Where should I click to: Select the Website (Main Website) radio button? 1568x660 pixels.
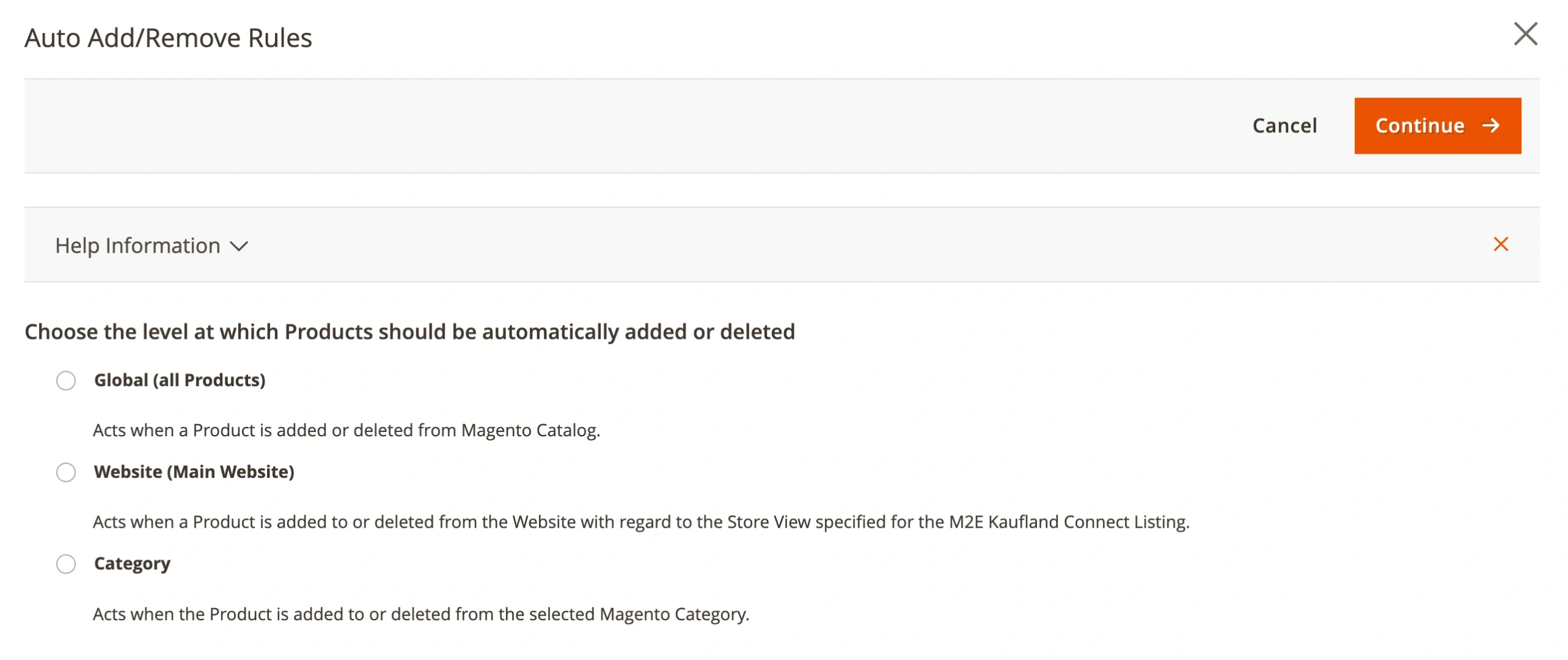coord(66,472)
